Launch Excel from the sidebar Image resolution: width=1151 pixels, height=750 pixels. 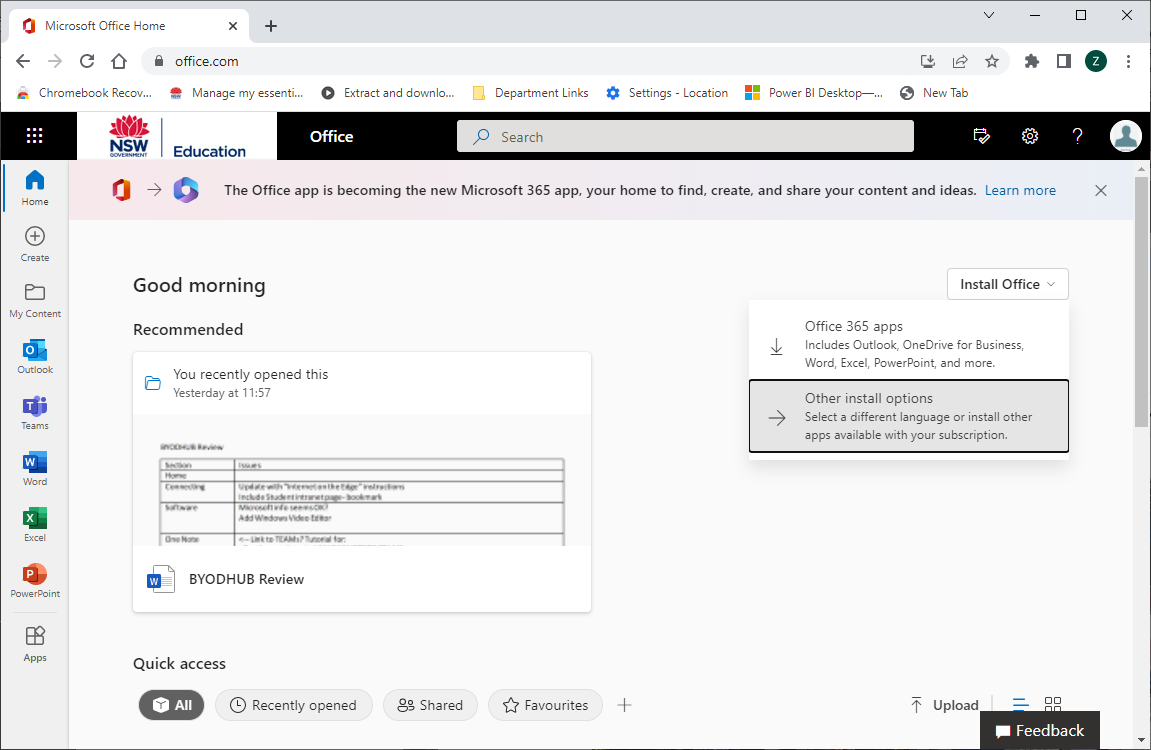pyautogui.click(x=35, y=525)
